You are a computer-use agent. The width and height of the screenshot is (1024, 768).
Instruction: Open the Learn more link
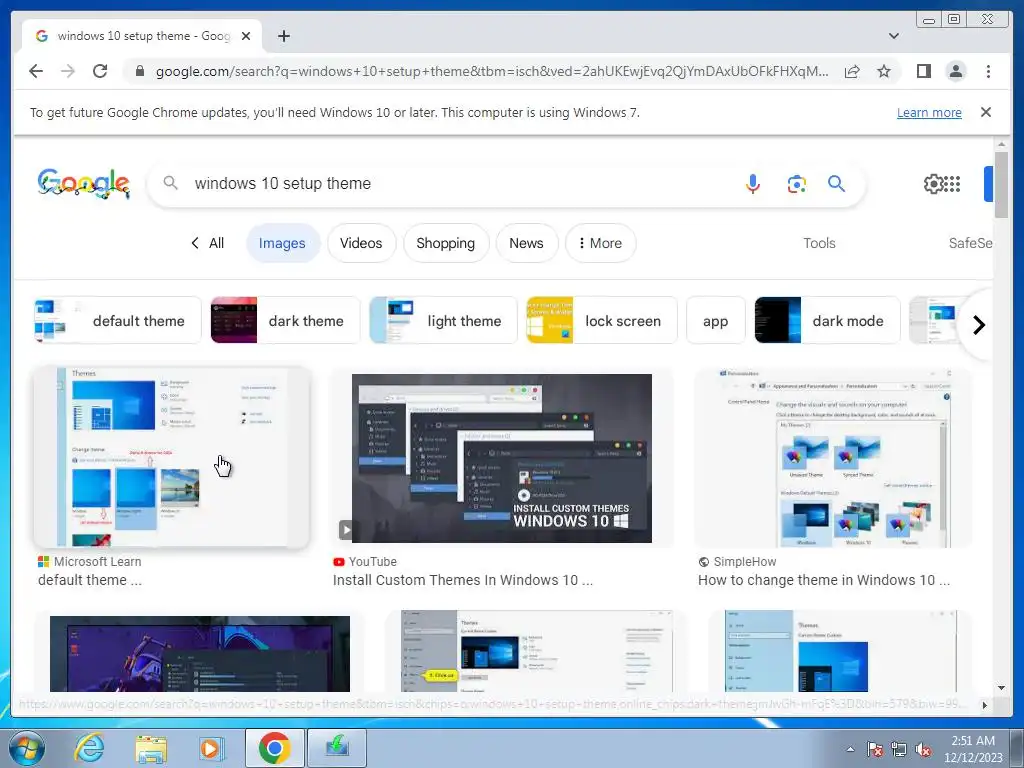929,112
